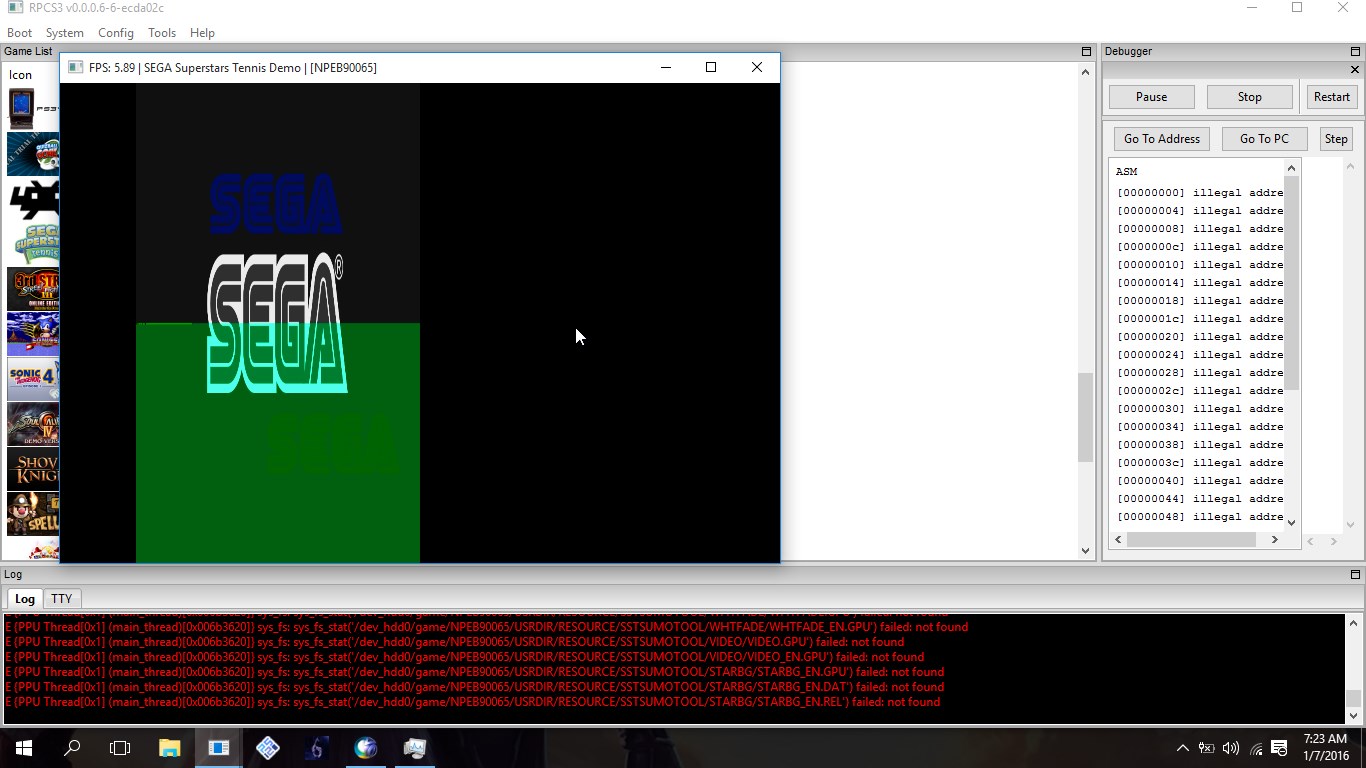Click the Step button in Debugger
The height and width of the screenshot is (768, 1366).
(1336, 139)
